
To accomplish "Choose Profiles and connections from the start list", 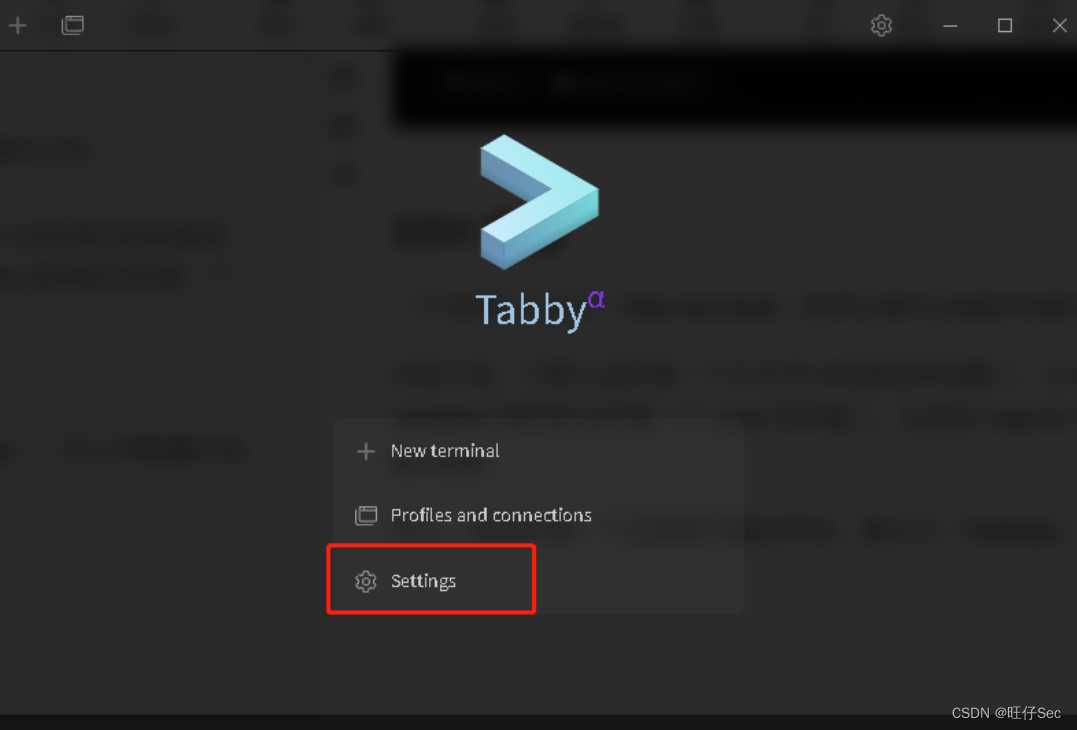I will [539, 515].
